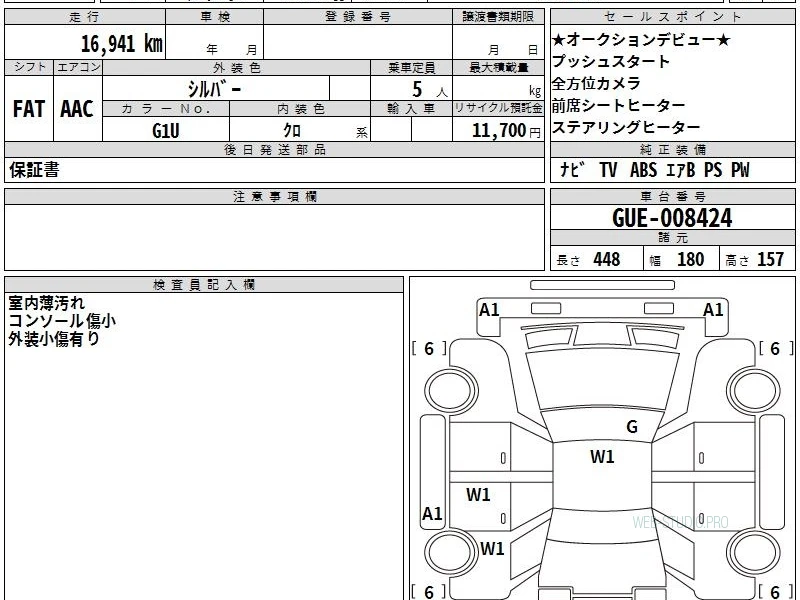
Task: Select the シルバー exterior color value
Action: coord(215,89)
